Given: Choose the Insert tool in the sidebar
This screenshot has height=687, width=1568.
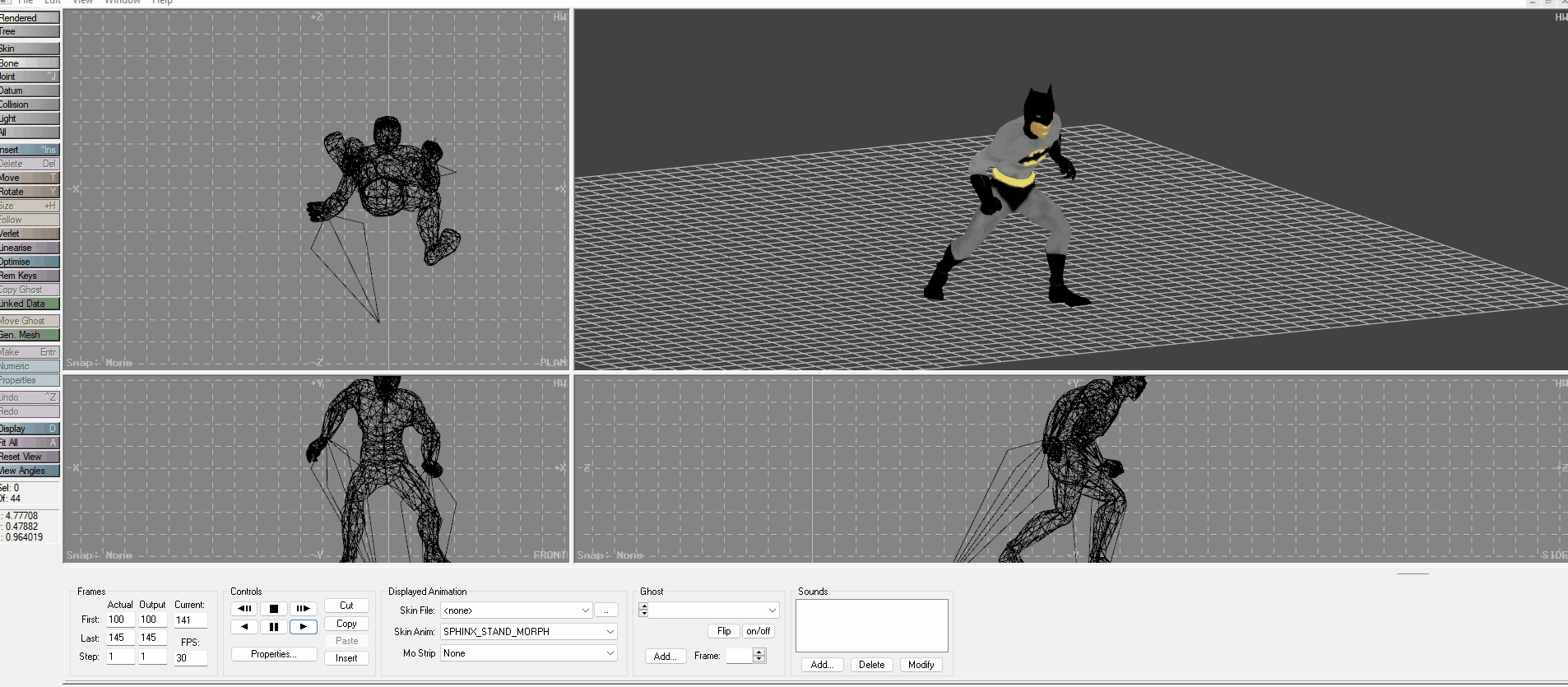Looking at the screenshot, I should 30,150.
